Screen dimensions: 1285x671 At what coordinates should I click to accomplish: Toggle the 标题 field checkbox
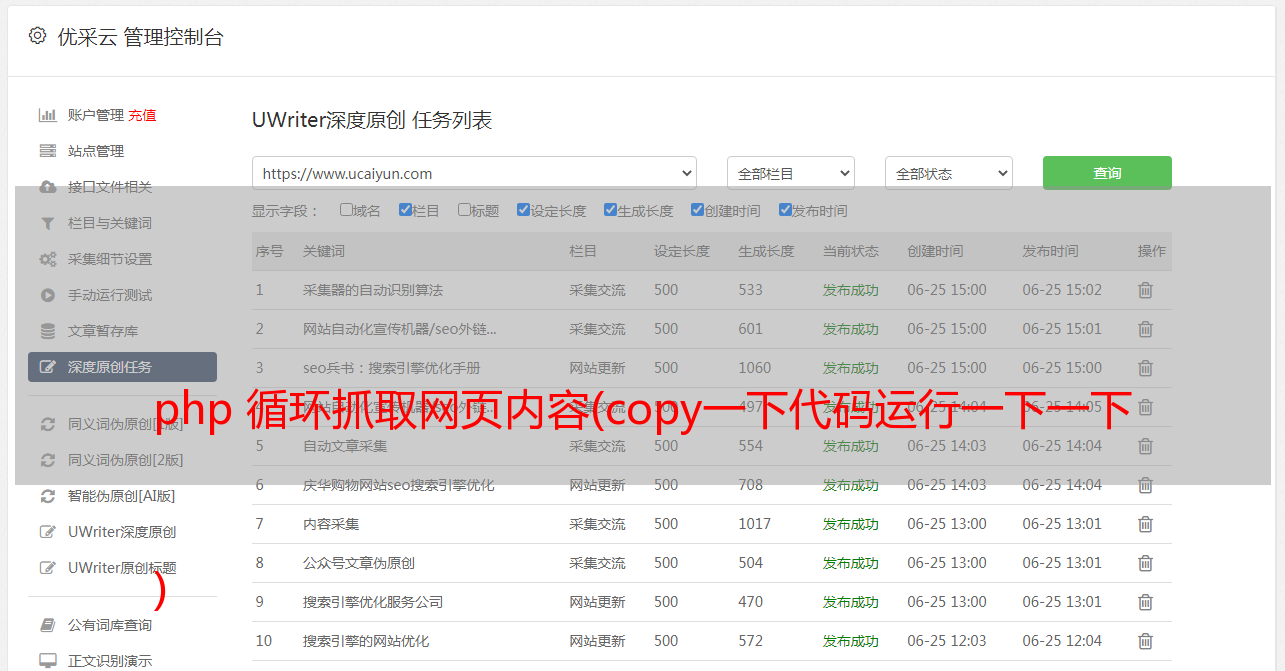[x=464, y=210]
